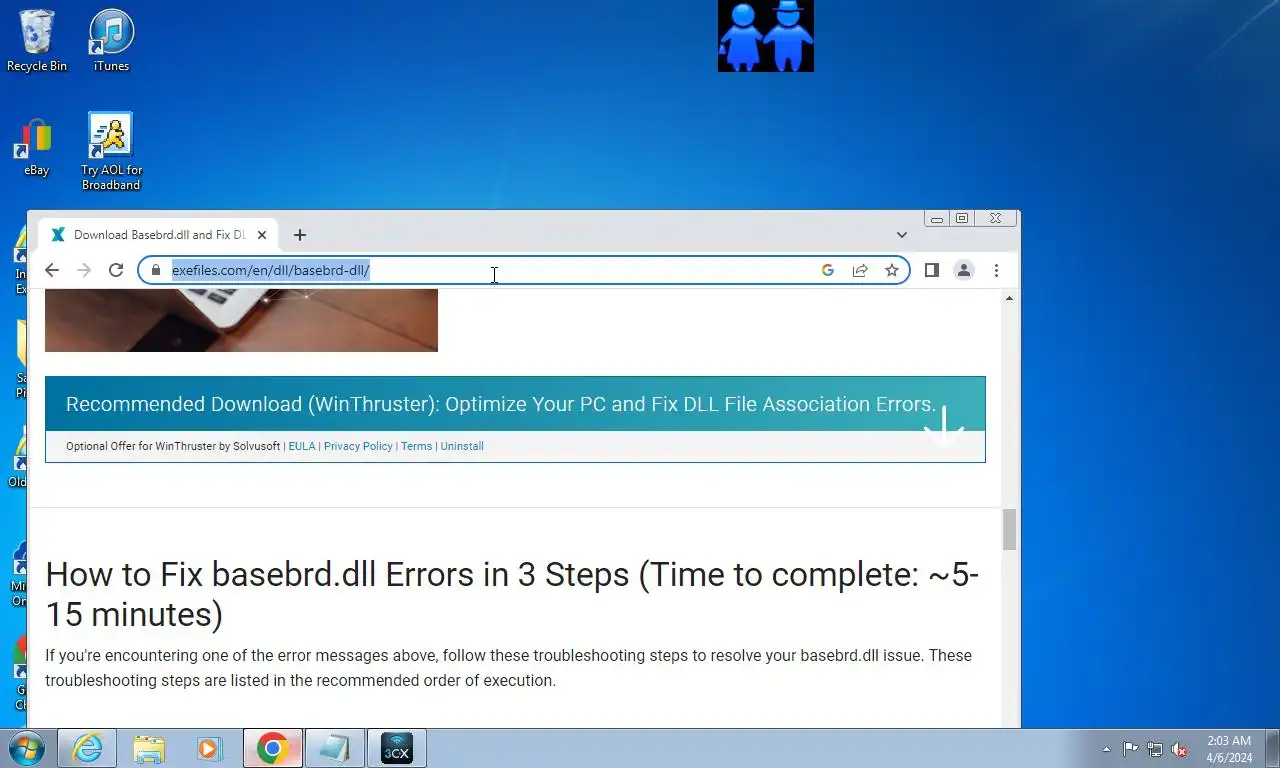This screenshot has height=768, width=1280.
Task: Open the Recycle Bin desktop icon
Action: [x=37, y=40]
